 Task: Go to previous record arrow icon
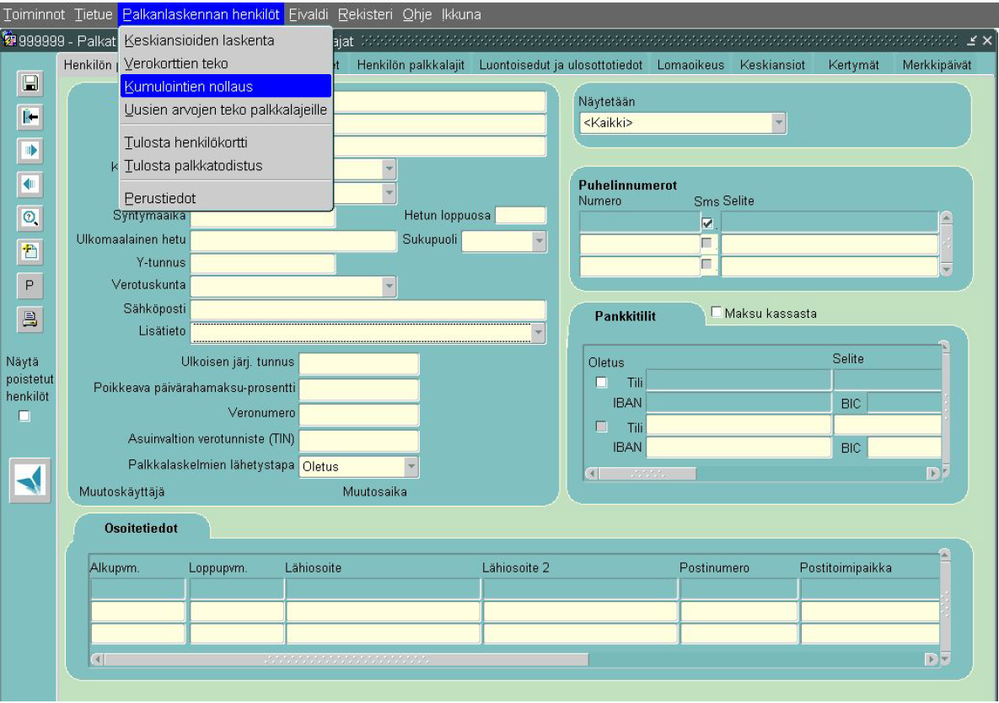(x=29, y=185)
